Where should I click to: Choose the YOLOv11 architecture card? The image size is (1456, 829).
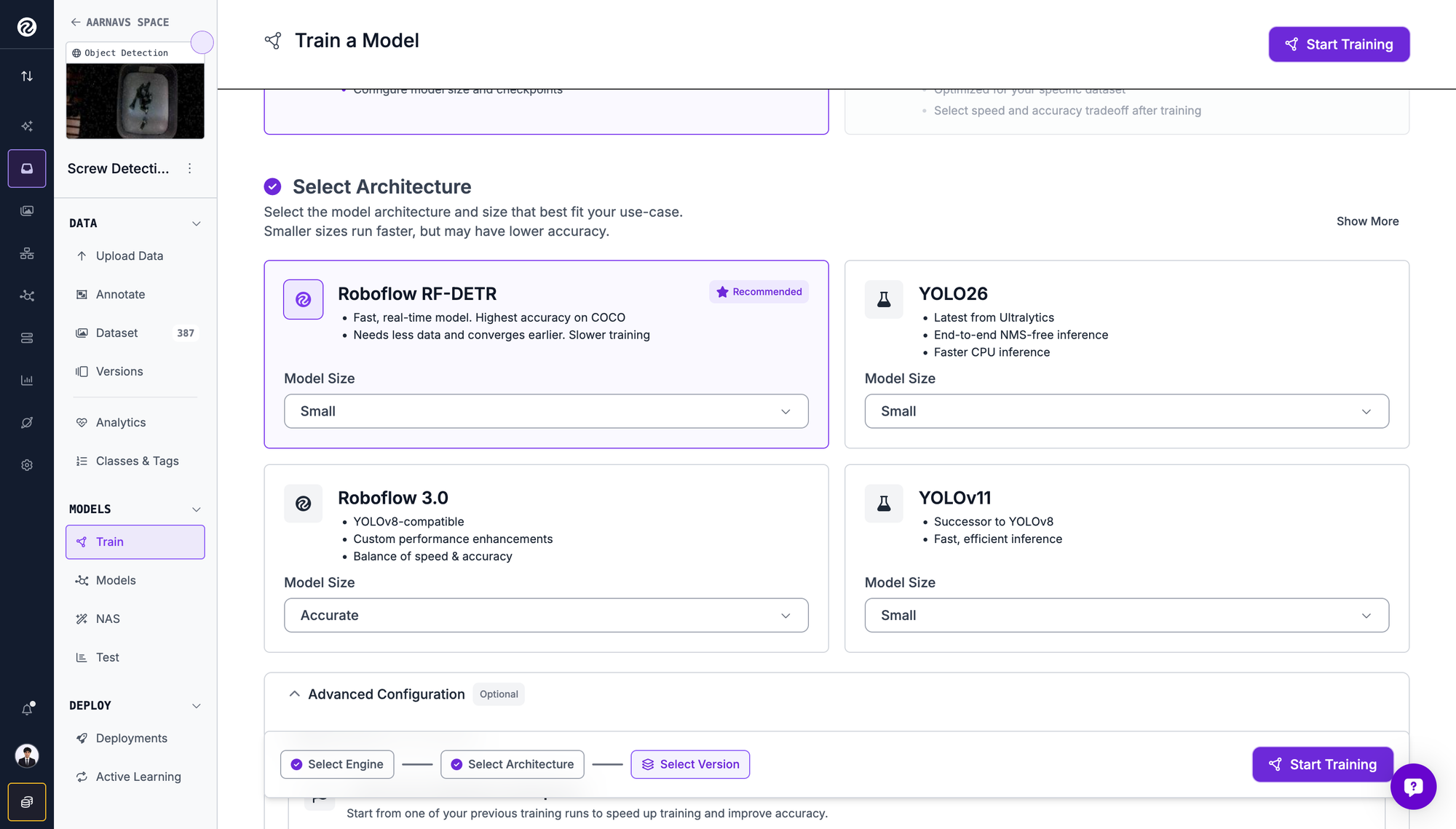pyautogui.click(x=1126, y=558)
